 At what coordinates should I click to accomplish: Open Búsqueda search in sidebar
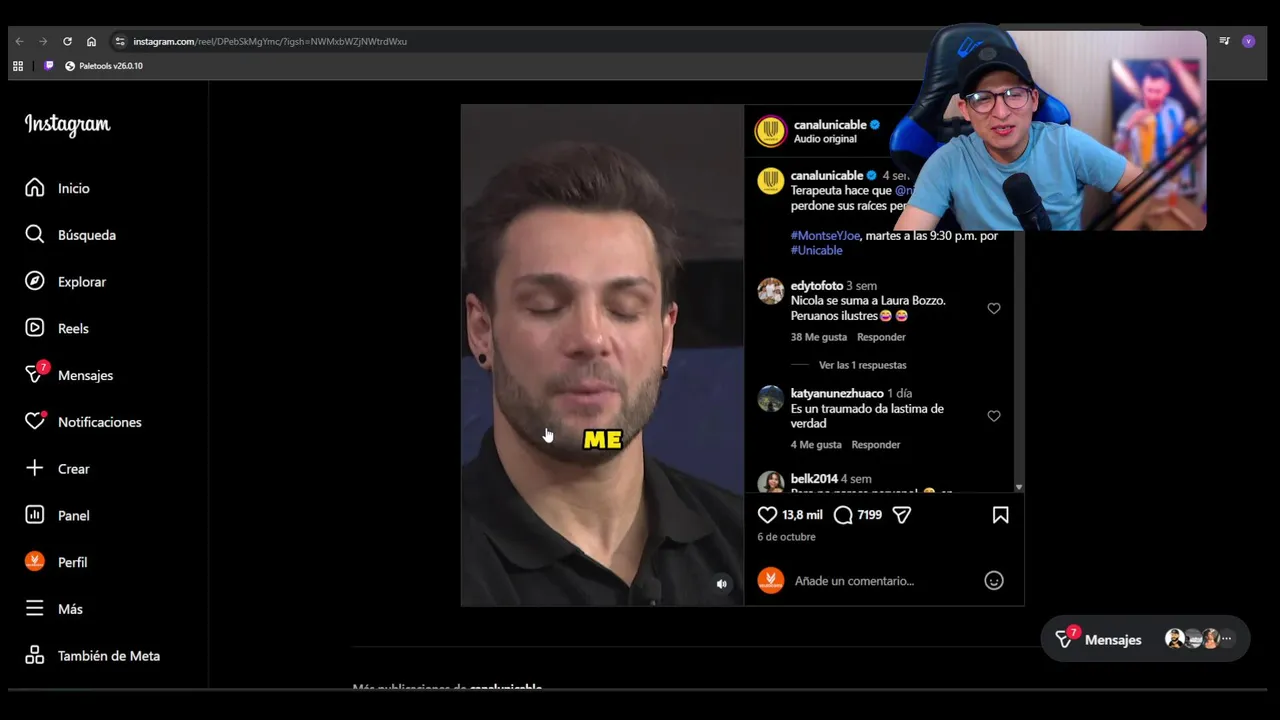(70, 235)
